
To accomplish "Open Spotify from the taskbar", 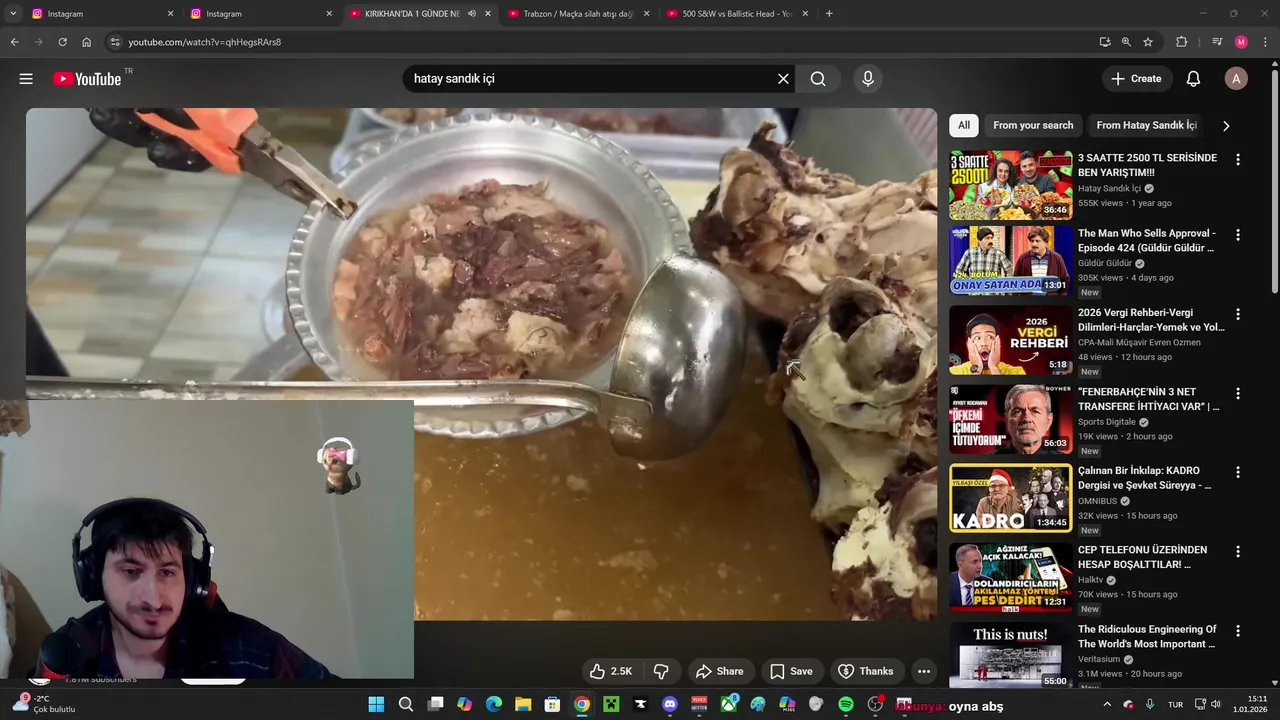I will [846, 705].
